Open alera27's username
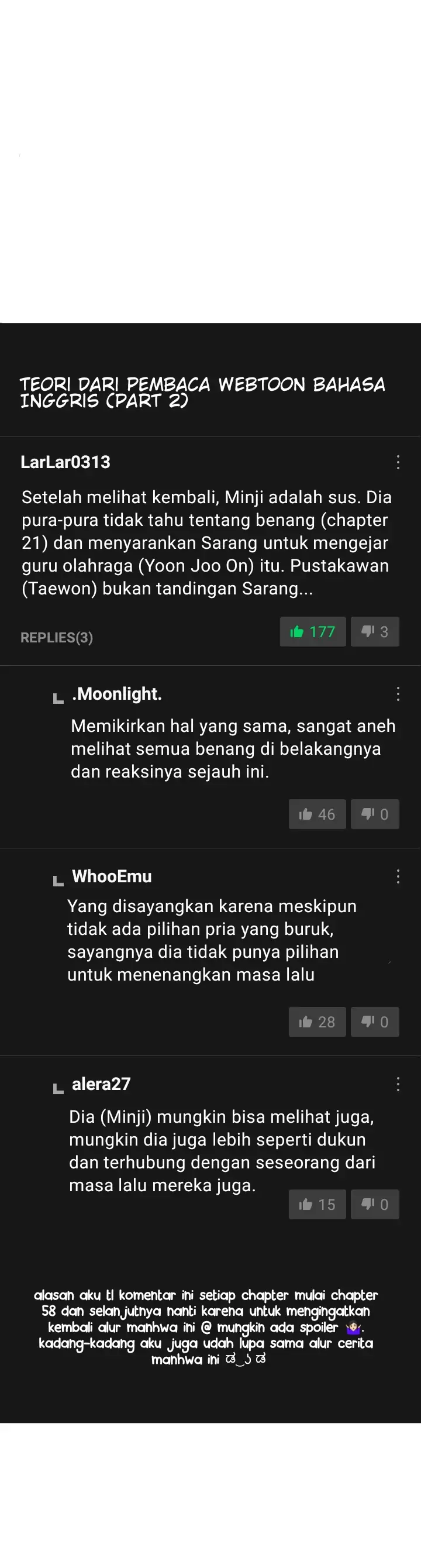Screen dimensions: 421x1568 pyautogui.click(x=102, y=1084)
